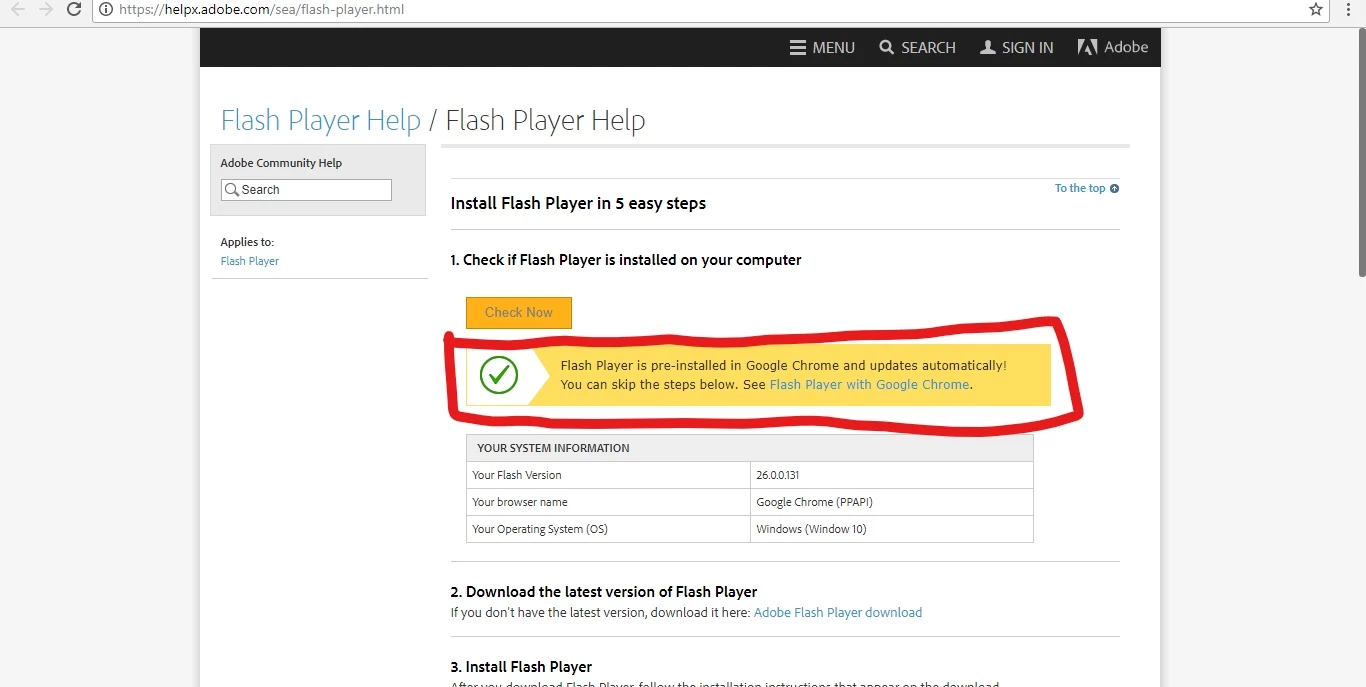Click the Your Flash Version row label
This screenshot has height=687, width=1366.
click(x=517, y=475)
